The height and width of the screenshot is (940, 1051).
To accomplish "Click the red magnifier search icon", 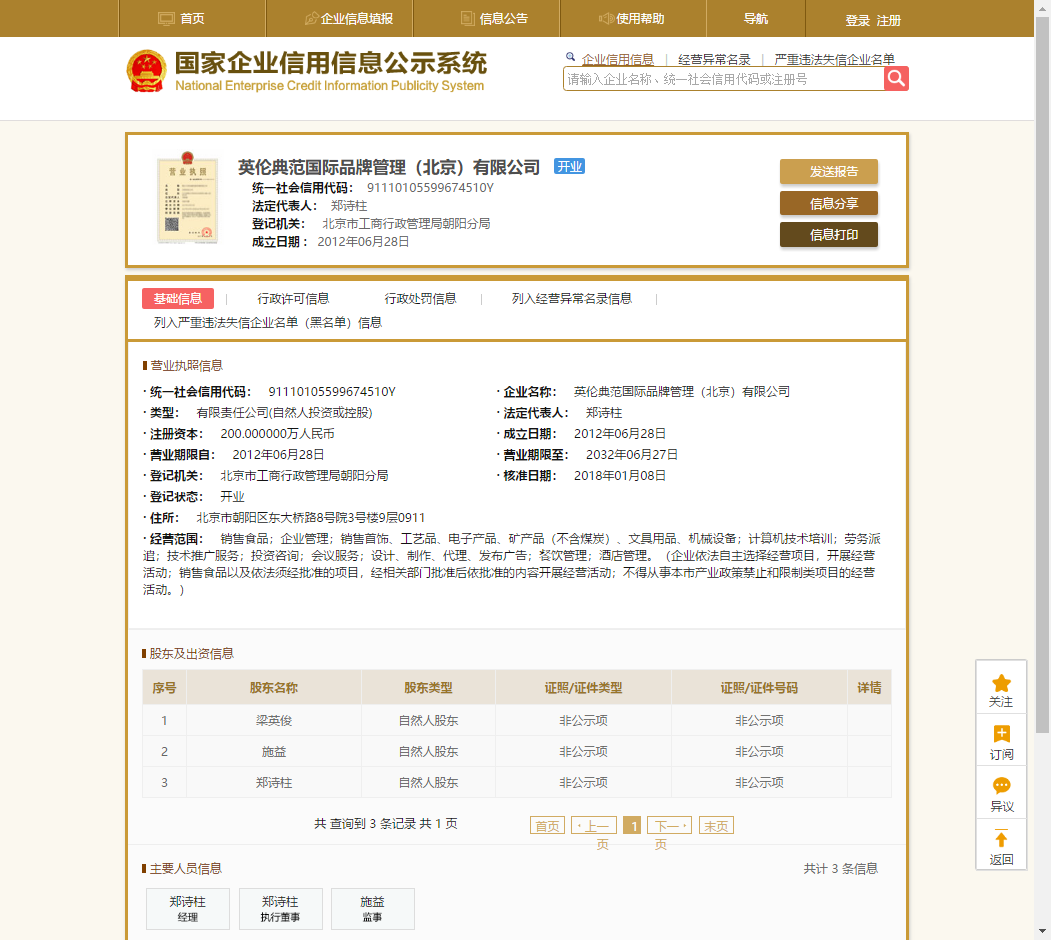I will (896, 79).
